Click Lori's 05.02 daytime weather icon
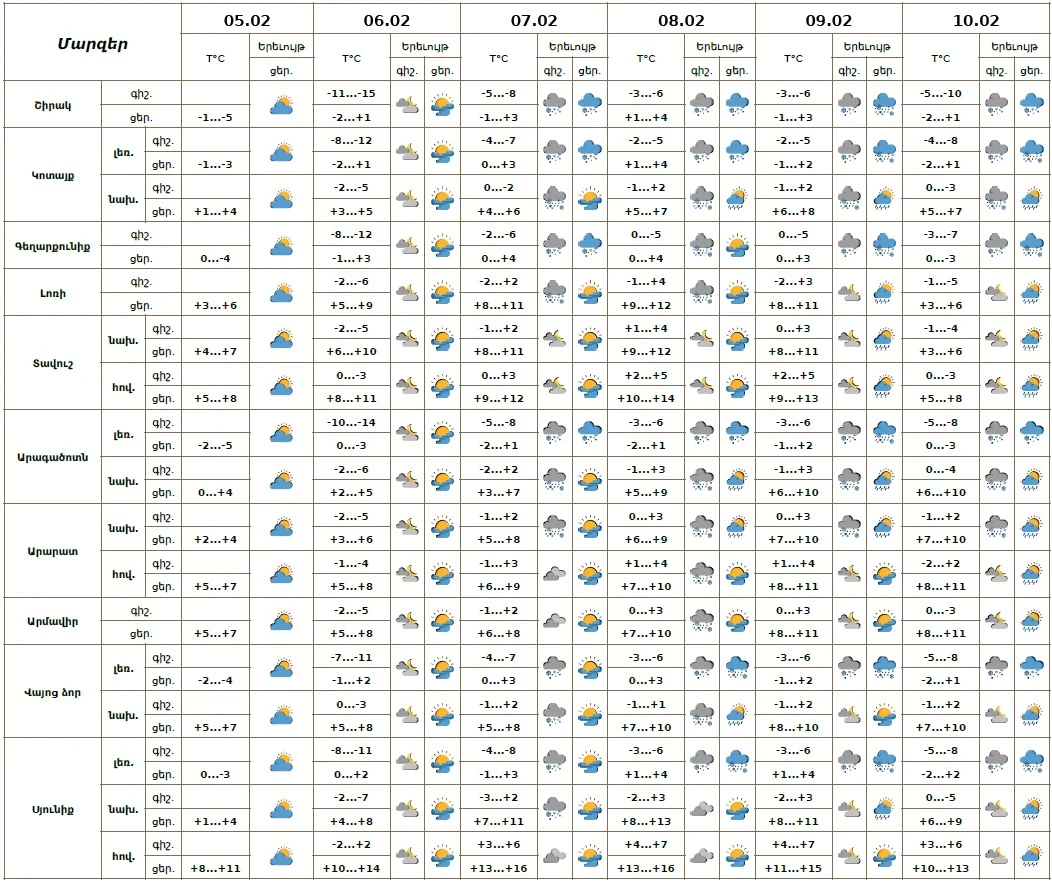Image resolution: width=1052 pixels, height=883 pixels. tap(281, 293)
